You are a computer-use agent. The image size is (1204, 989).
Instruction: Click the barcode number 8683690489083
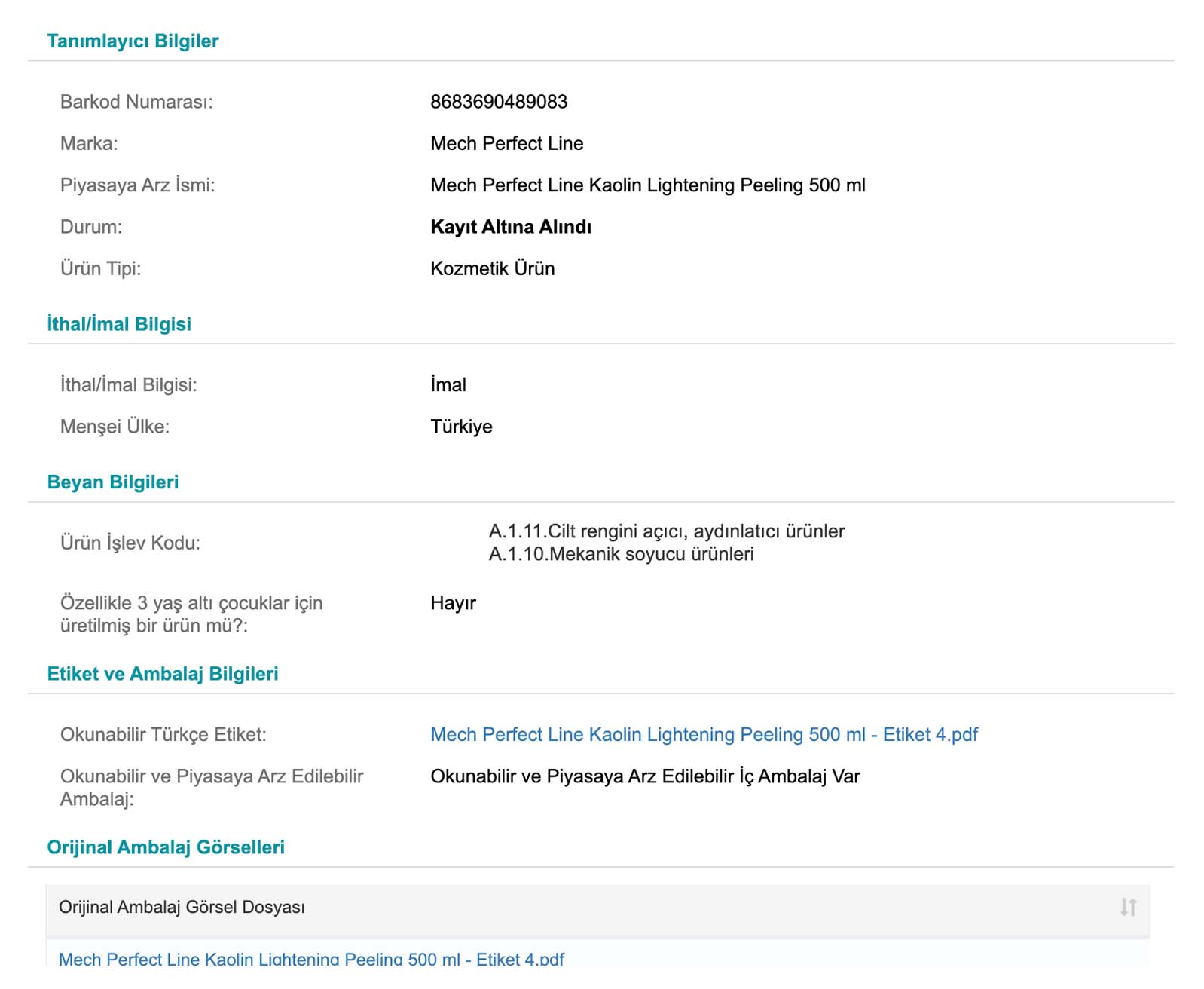499,102
